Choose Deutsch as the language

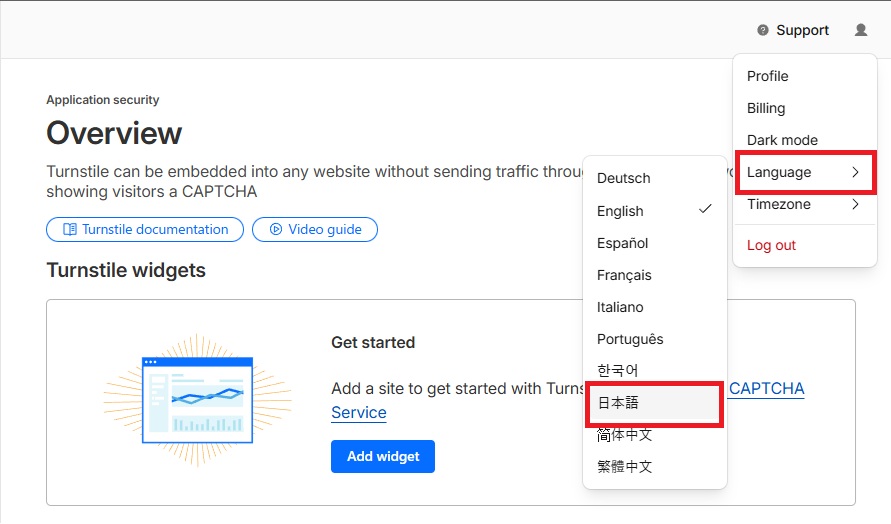point(624,178)
